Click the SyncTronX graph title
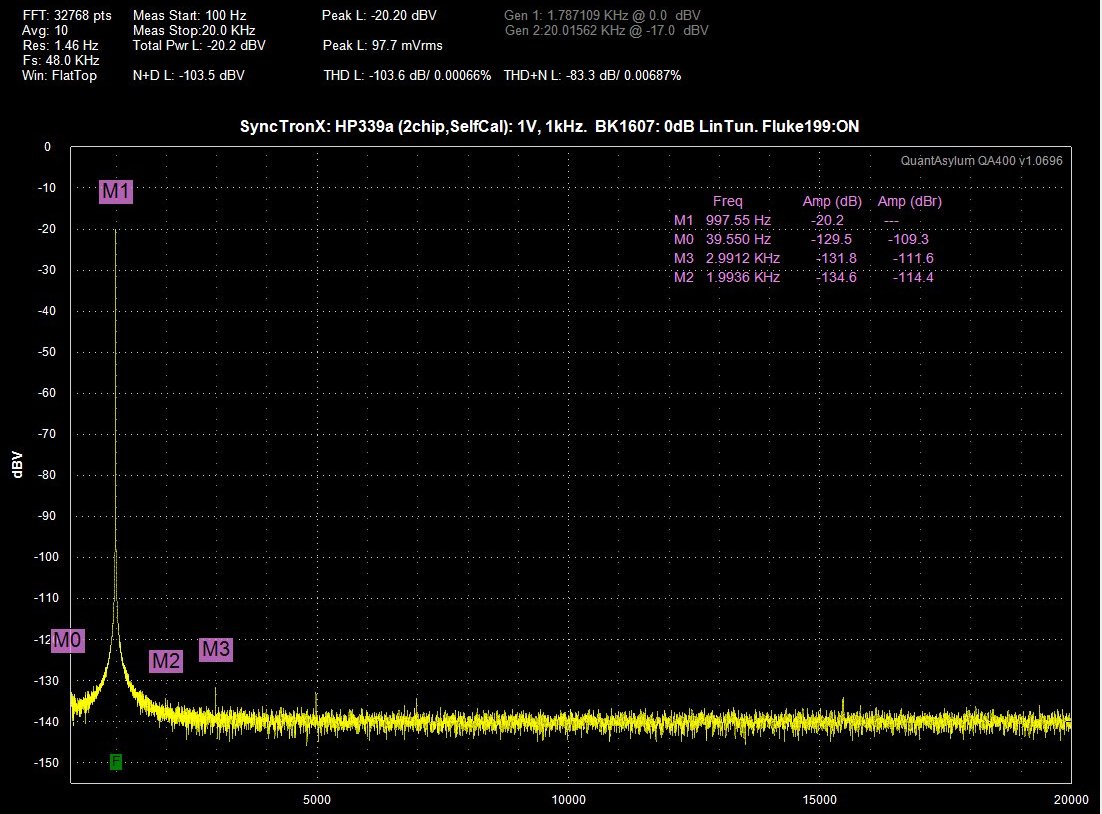Viewport: 1102px width, 814px height. pos(550,127)
